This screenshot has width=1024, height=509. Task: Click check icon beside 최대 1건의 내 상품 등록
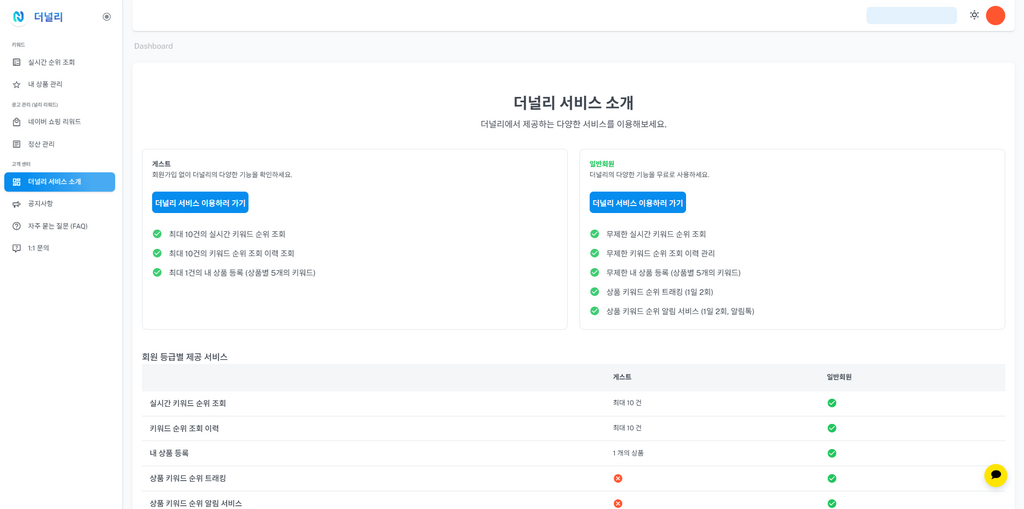(157, 272)
